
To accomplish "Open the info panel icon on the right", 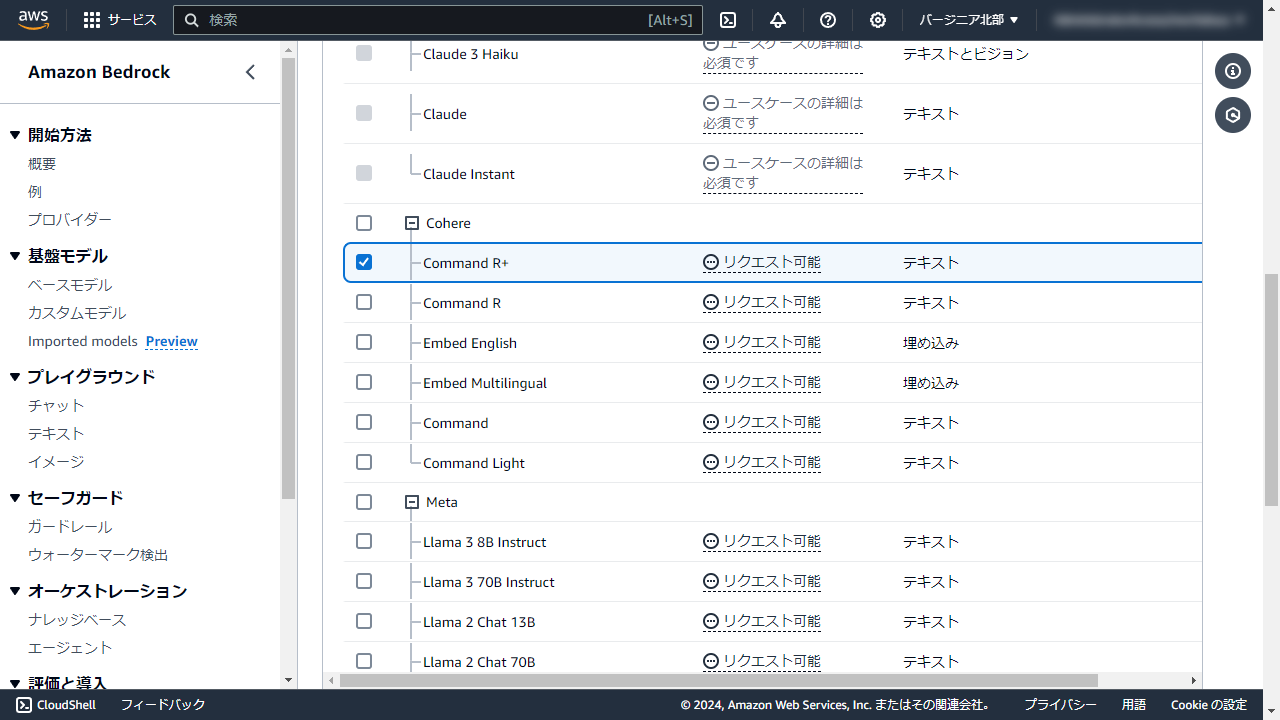I will tap(1233, 71).
